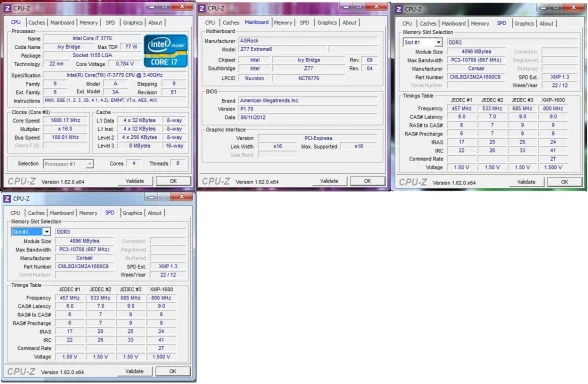Click the part number field in Slot #1 window
This screenshot has height=384, width=588.
[476, 77]
